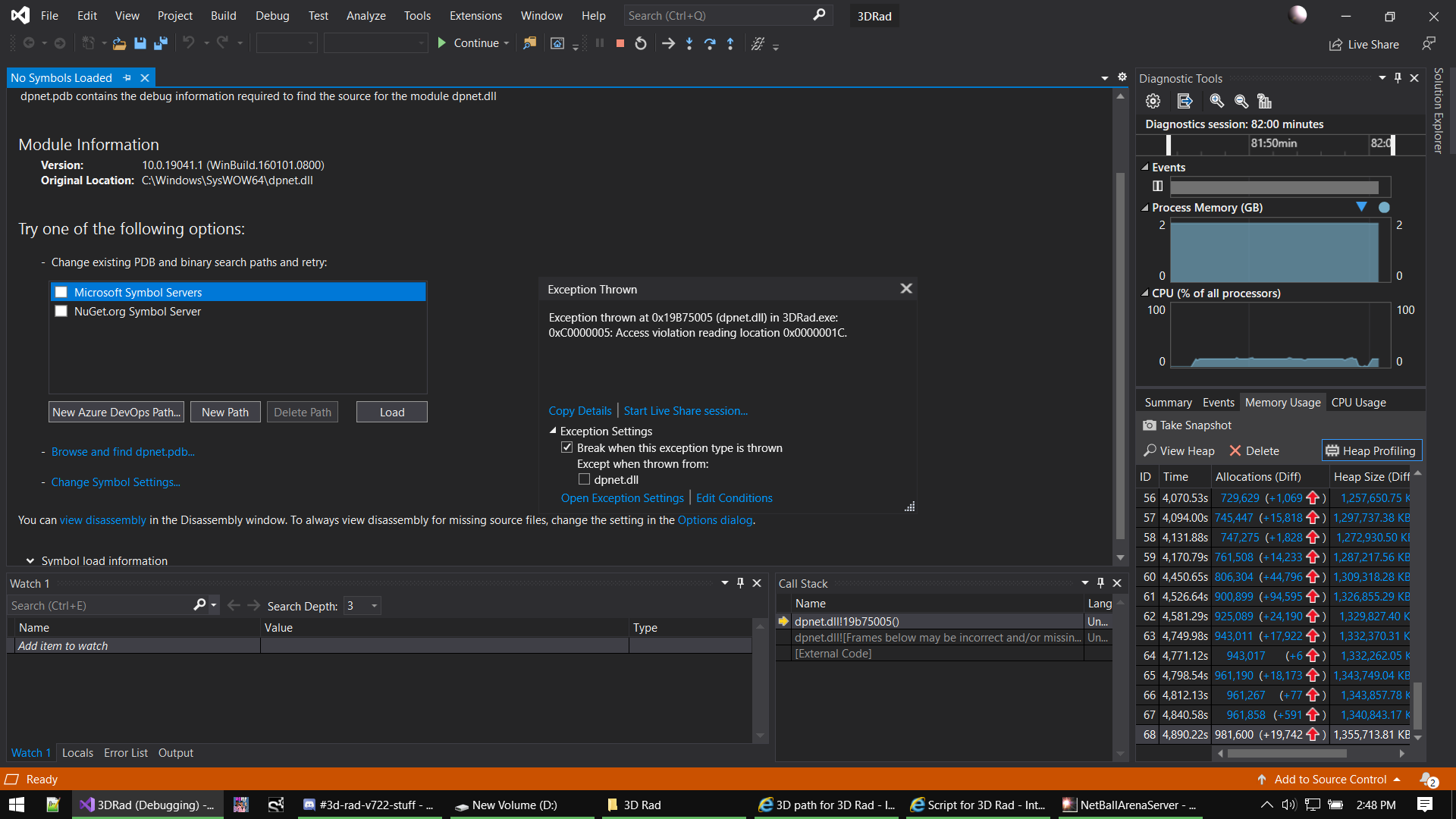
Task: Open the CPU Usage tab
Action: click(1358, 403)
